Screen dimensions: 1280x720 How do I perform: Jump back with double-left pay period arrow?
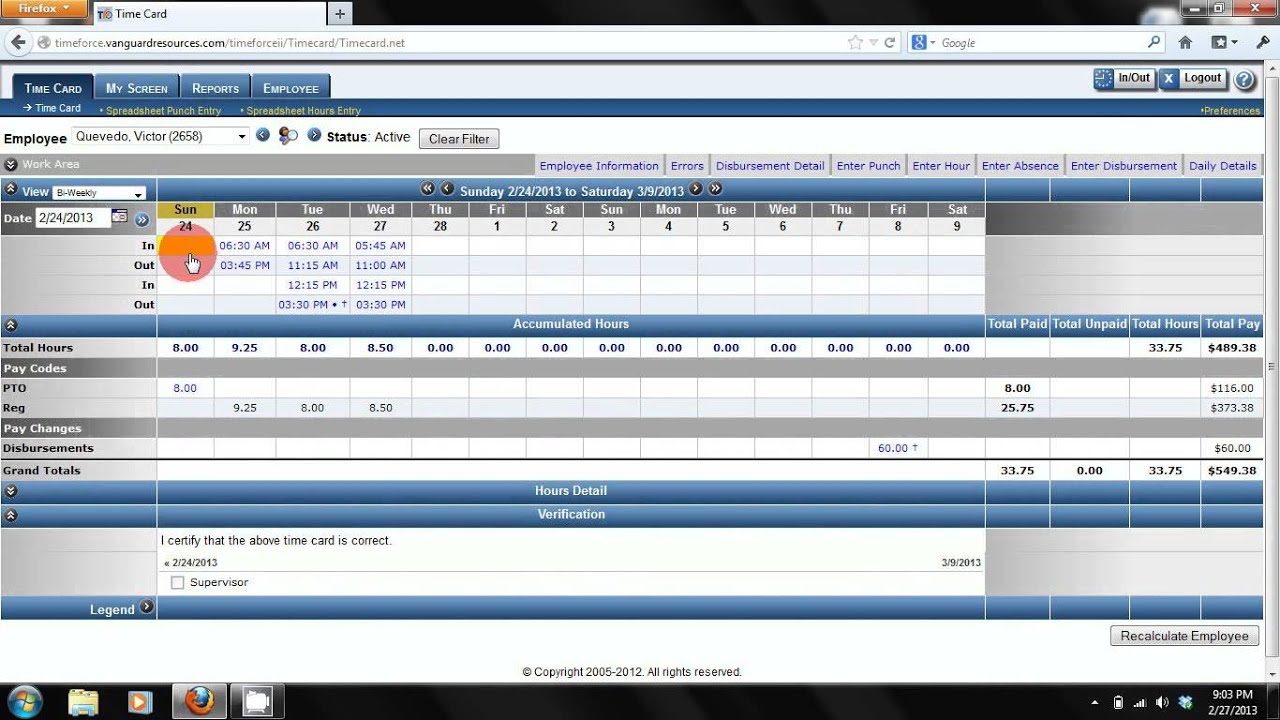click(x=428, y=189)
